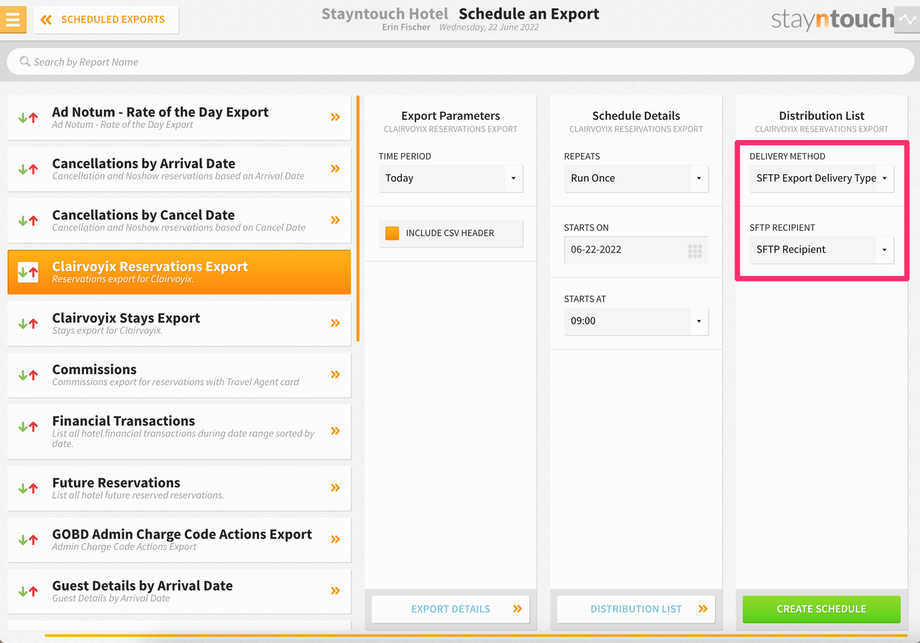Click the double chevron on Guest Details by Arrival Date
Viewport: 920px width, 643px height.
(x=335, y=590)
